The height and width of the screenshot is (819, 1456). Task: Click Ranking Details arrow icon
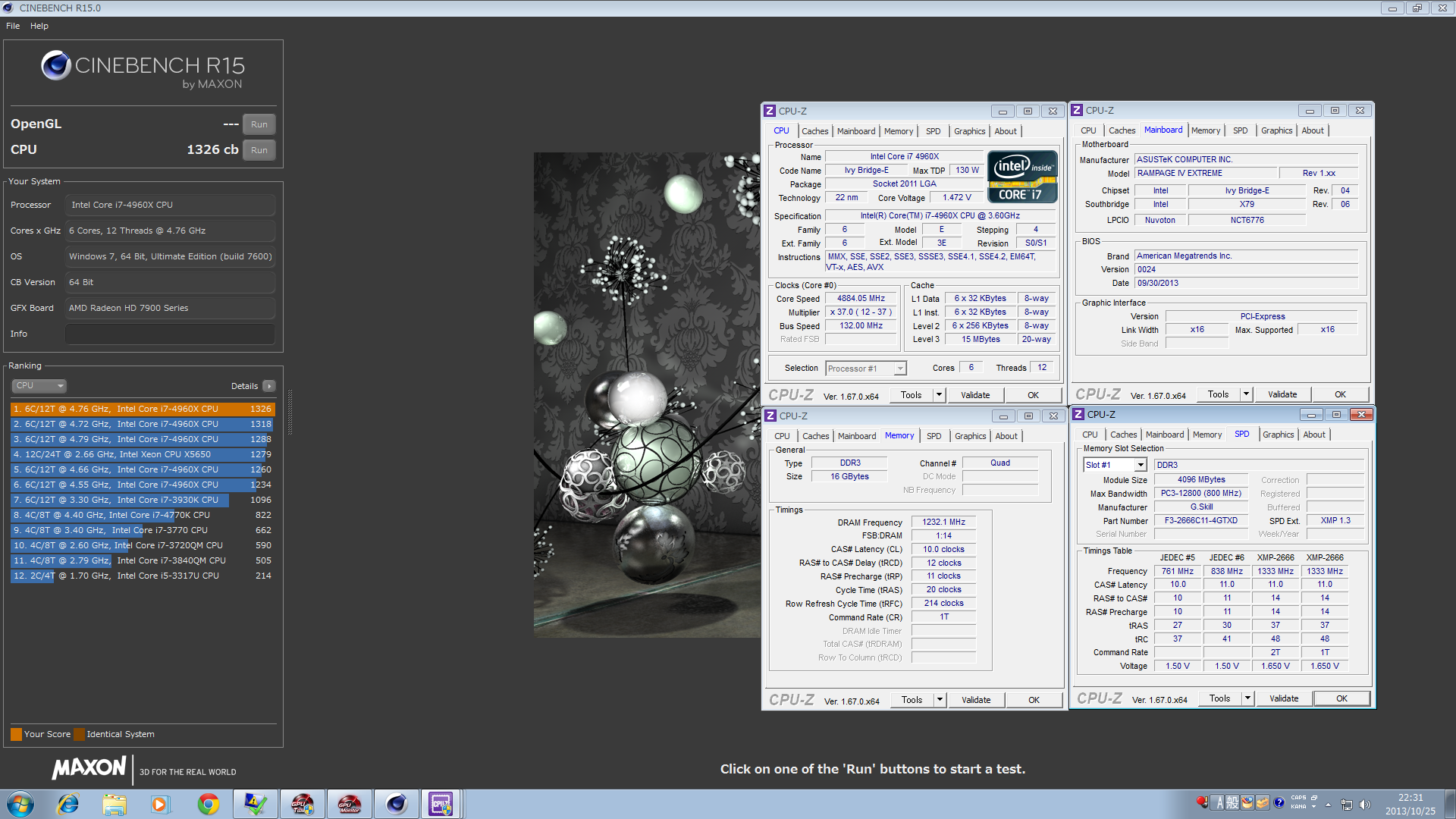tap(269, 386)
